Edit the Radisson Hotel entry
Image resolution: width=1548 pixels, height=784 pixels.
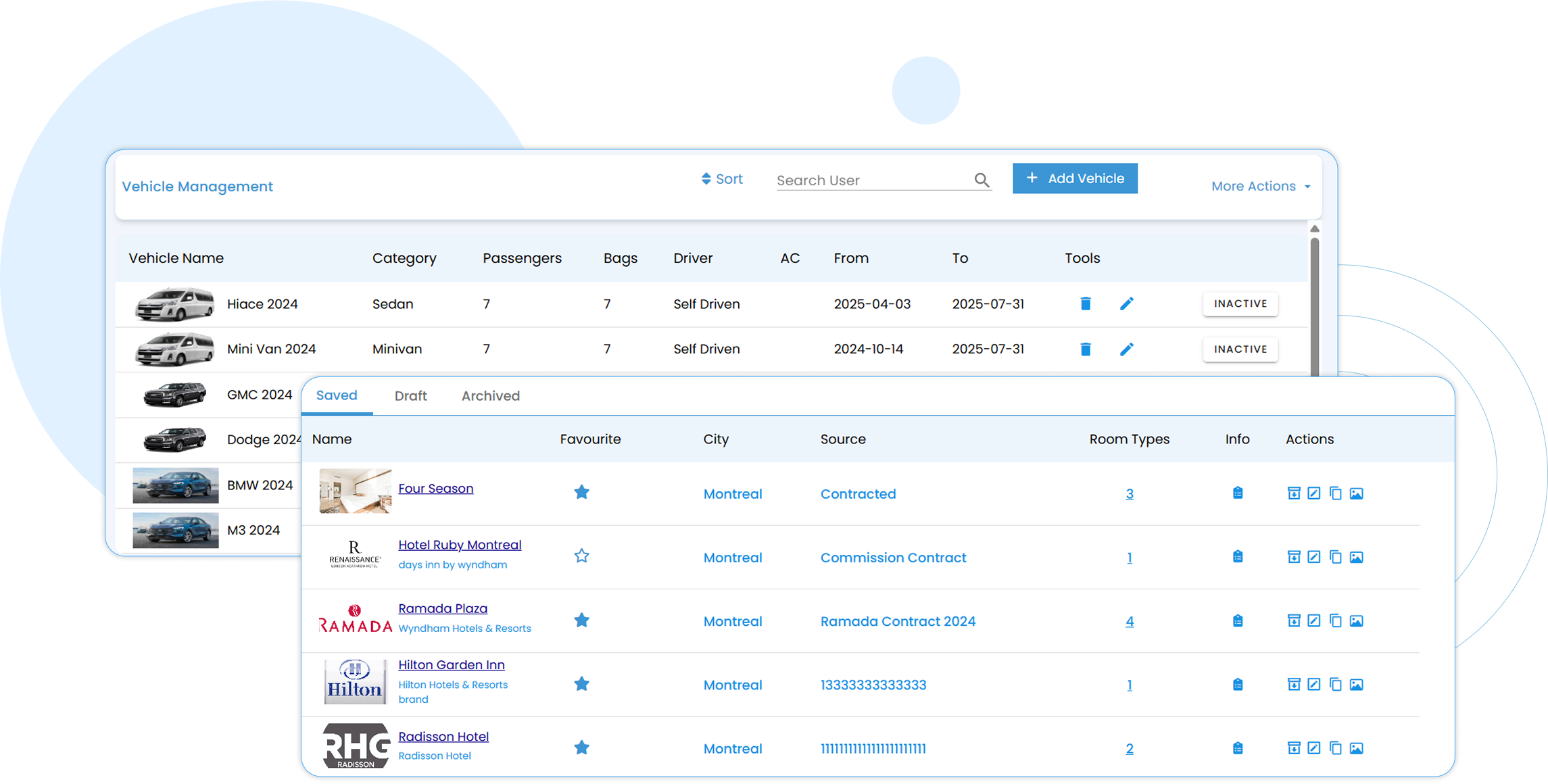pyautogui.click(x=1314, y=748)
